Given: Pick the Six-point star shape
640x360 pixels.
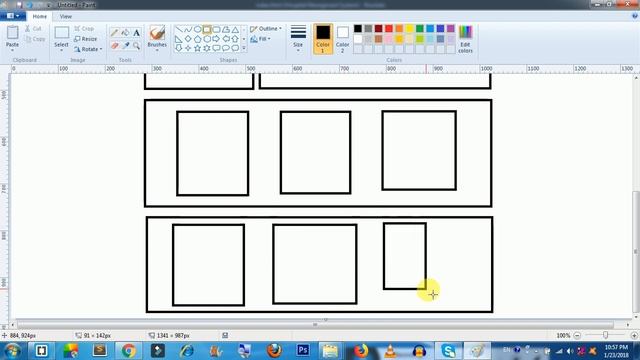Looking at the screenshot, I should (x=207, y=48).
